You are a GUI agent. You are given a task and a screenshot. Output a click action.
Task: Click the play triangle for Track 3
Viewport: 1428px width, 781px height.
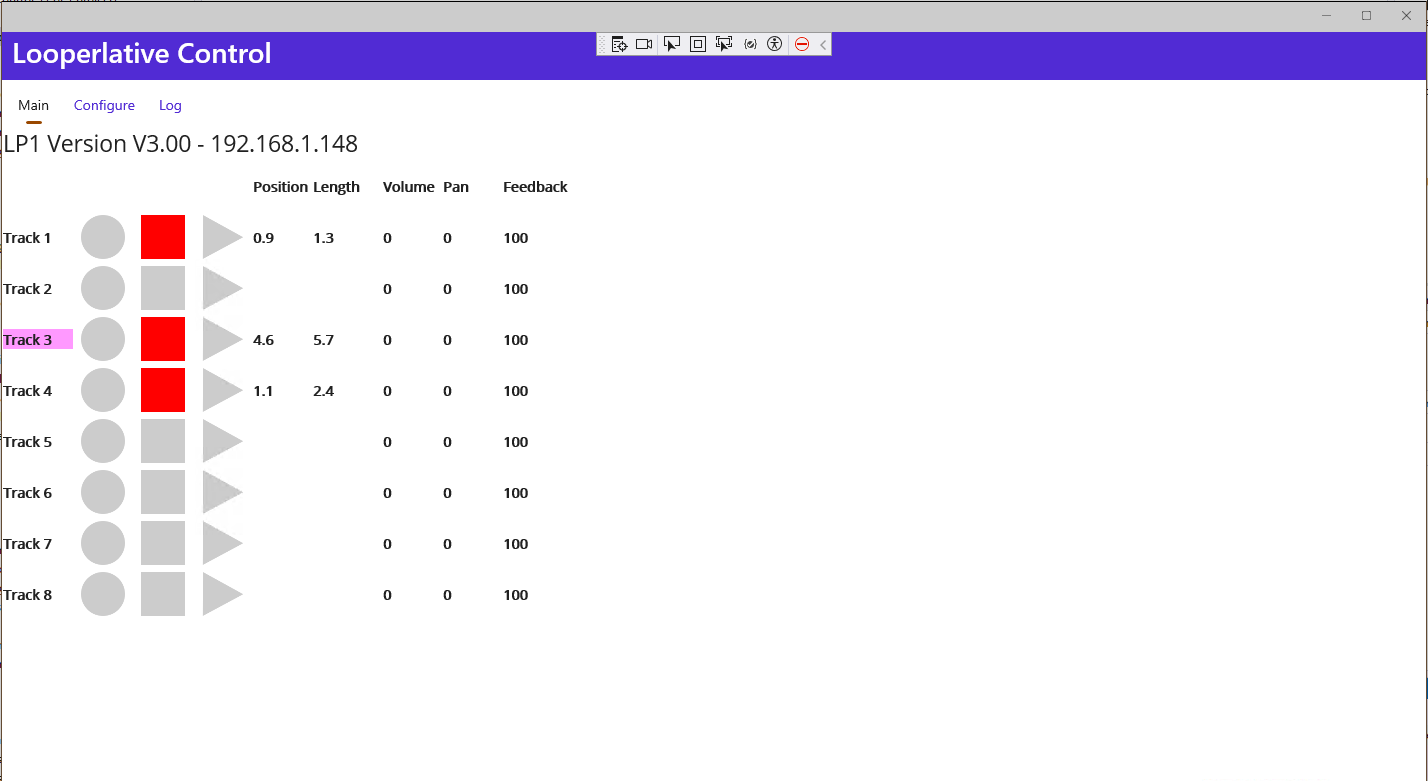click(222, 339)
